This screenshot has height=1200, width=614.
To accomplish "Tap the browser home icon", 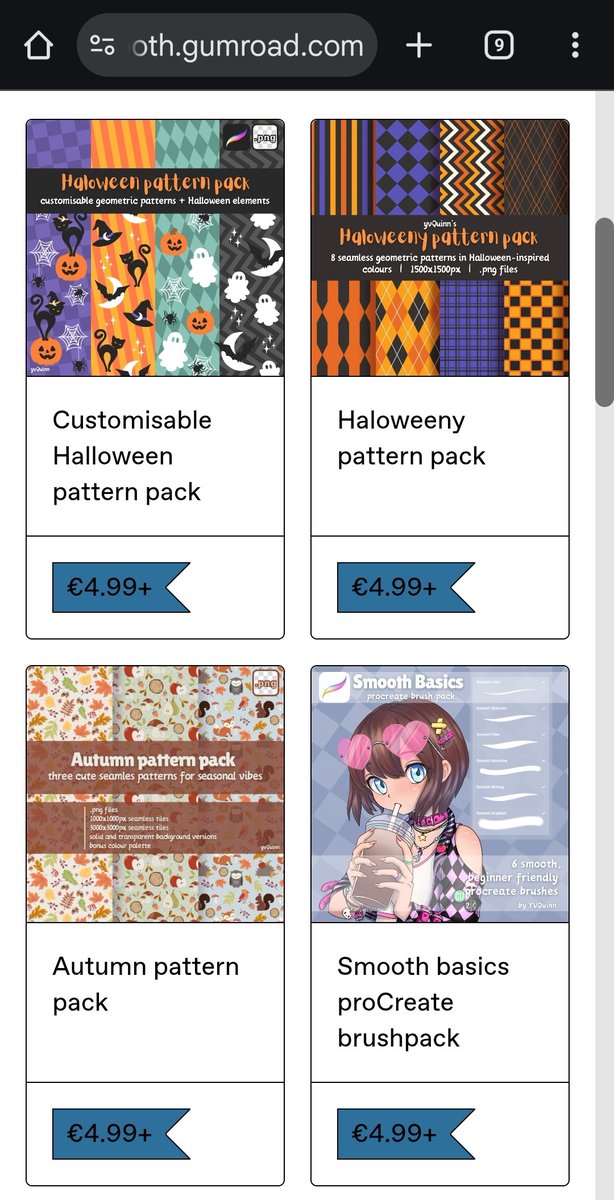I will click(38, 46).
